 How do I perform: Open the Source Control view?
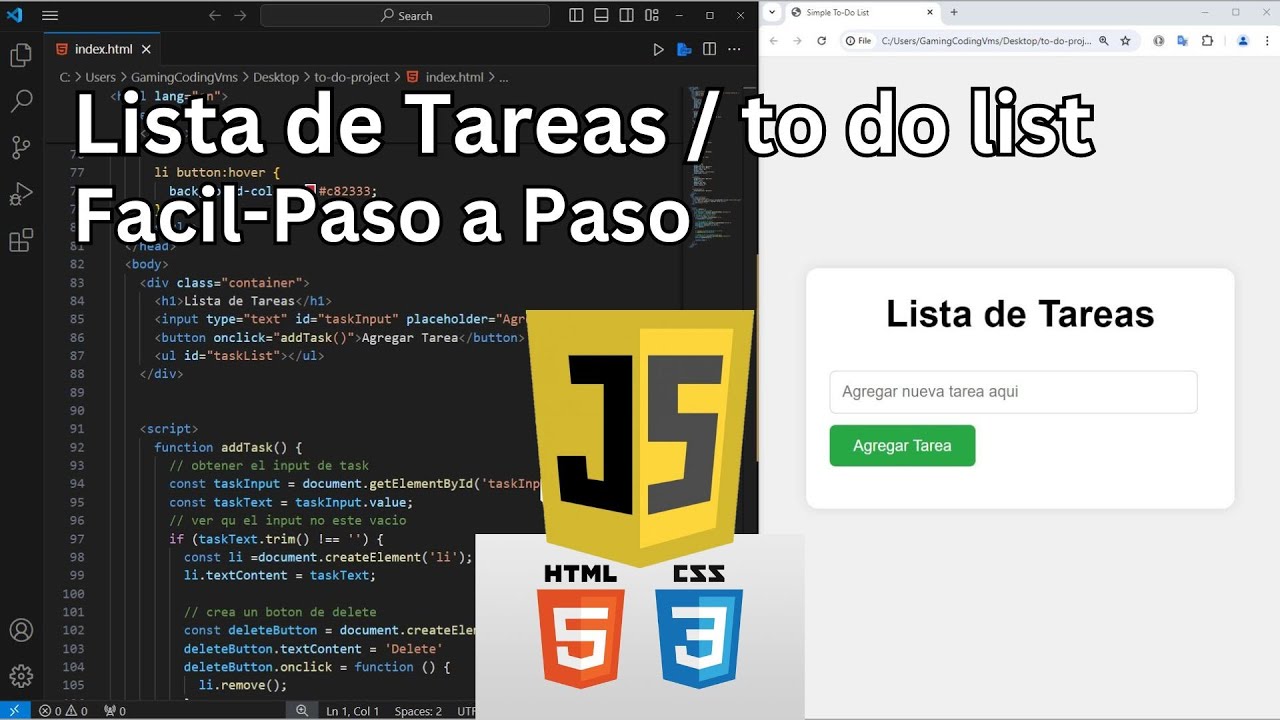(21, 148)
